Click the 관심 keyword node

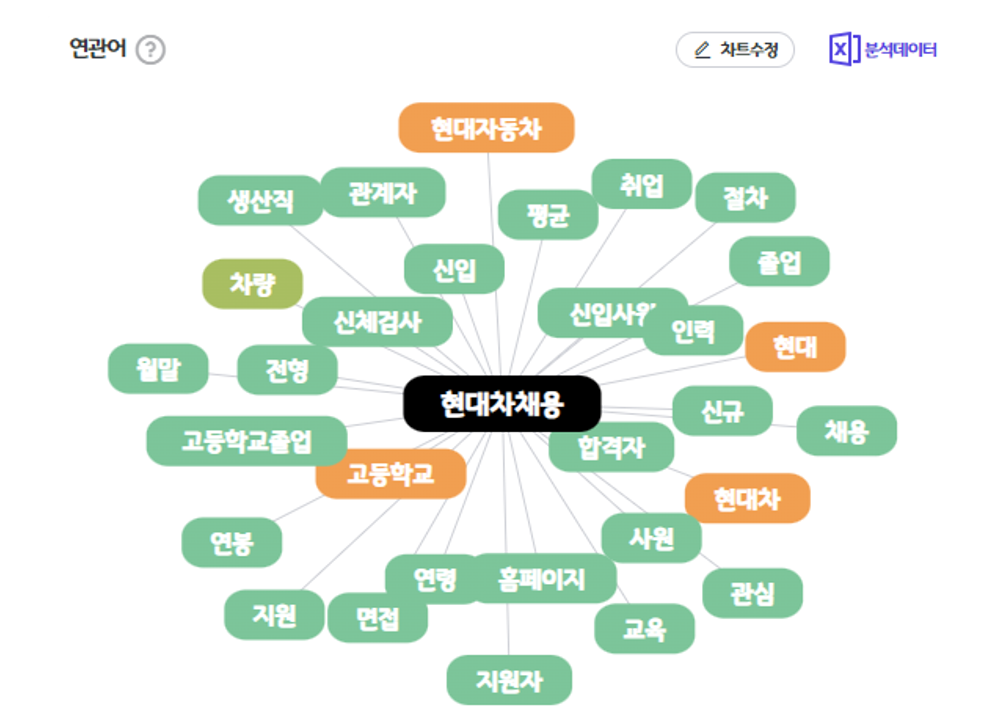pyautogui.click(x=752, y=593)
